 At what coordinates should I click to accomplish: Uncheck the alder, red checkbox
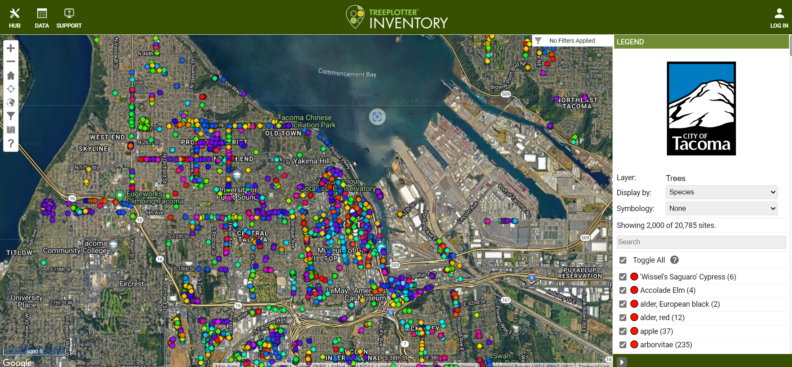(x=623, y=318)
